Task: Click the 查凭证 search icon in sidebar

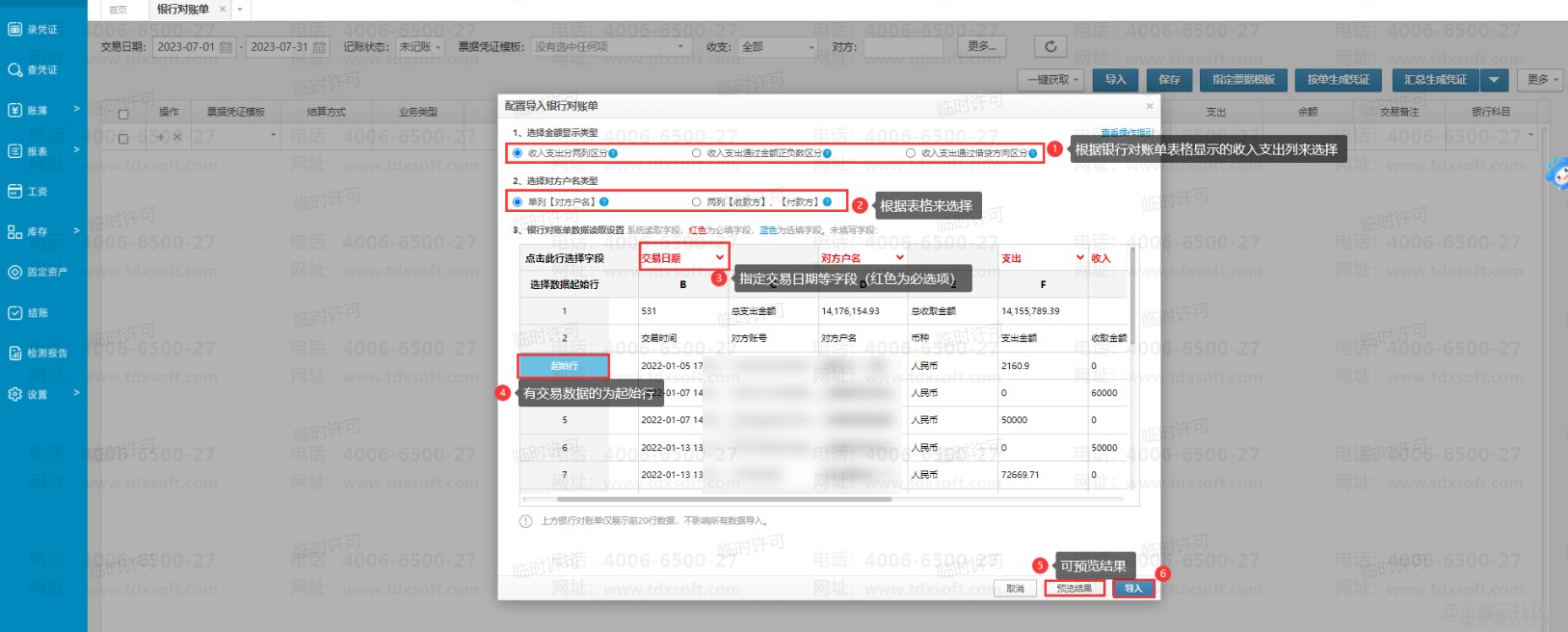Action: (x=15, y=70)
